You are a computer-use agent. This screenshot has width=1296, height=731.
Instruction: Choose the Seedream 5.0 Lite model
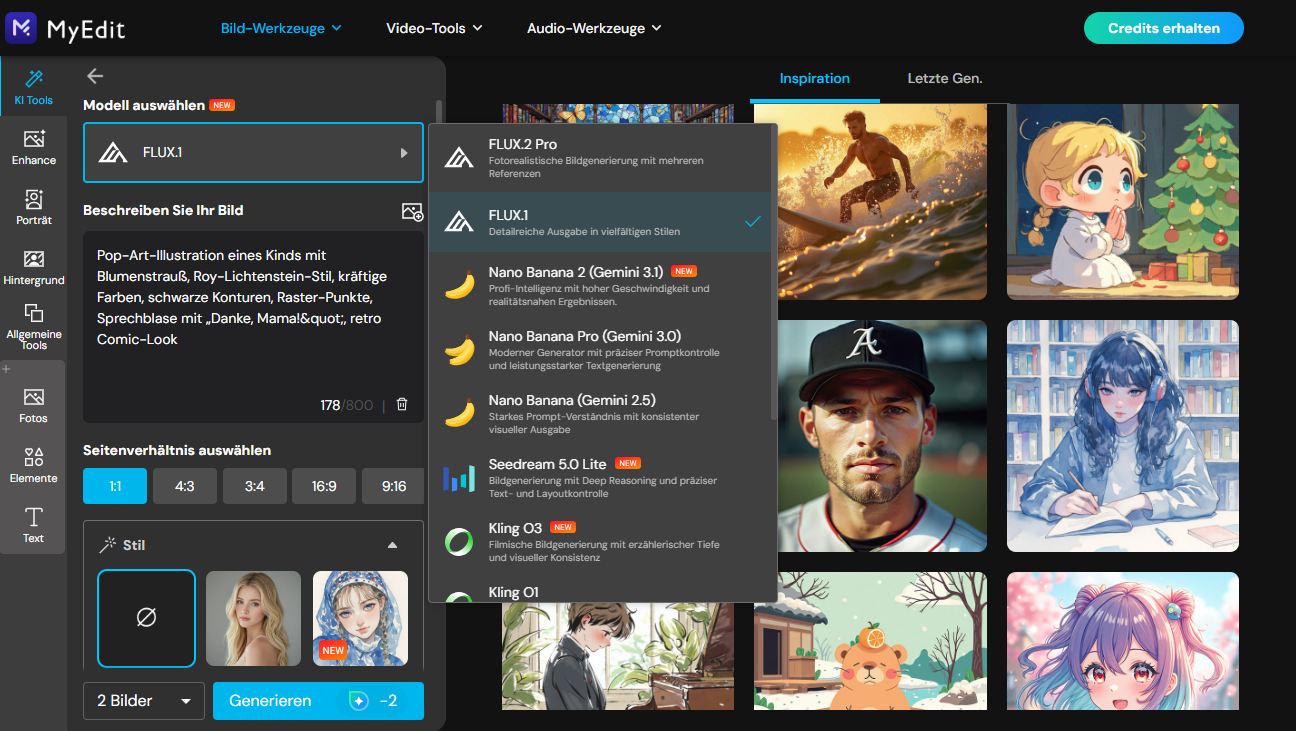(x=600, y=478)
